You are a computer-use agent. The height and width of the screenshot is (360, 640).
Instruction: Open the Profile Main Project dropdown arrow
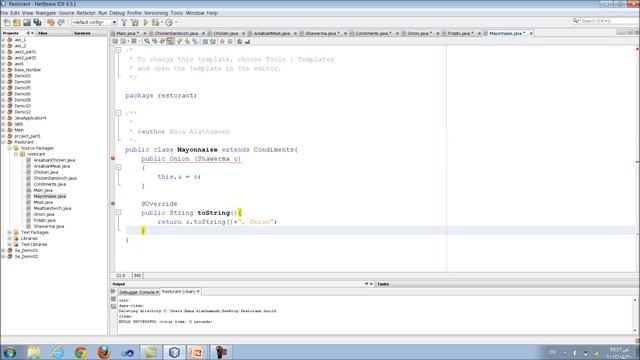pyautogui.click(x=176, y=22)
